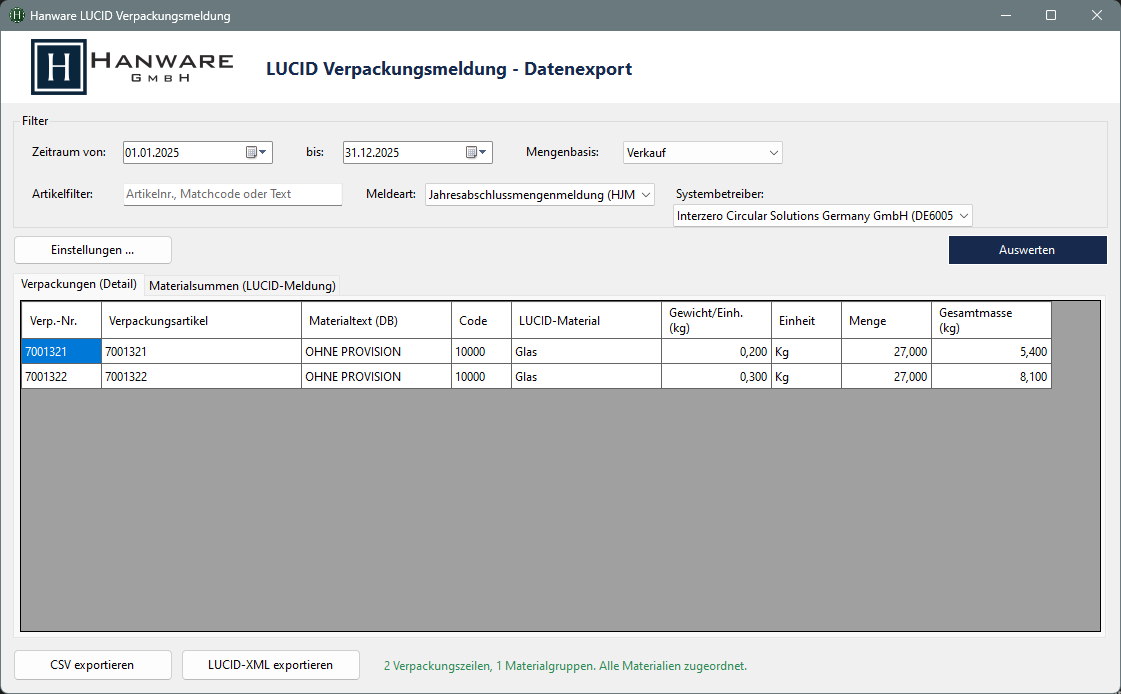Click Kg unit in row 7001321

[806, 352]
